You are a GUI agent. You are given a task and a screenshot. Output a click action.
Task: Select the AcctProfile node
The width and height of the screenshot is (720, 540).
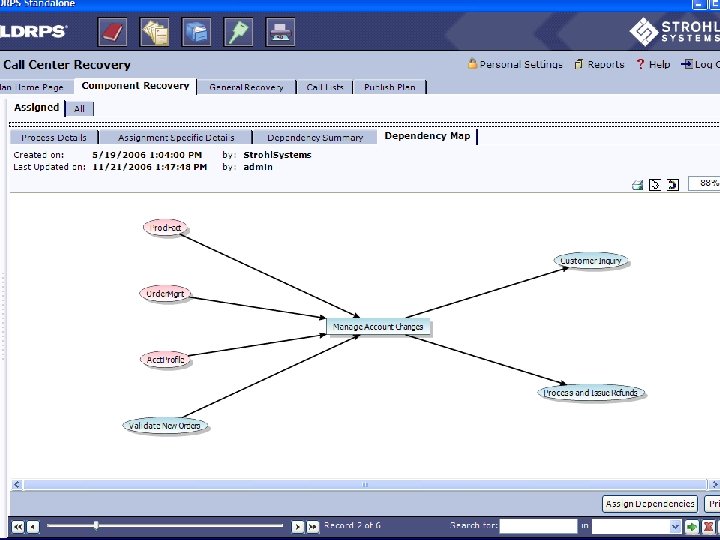[x=165, y=360]
